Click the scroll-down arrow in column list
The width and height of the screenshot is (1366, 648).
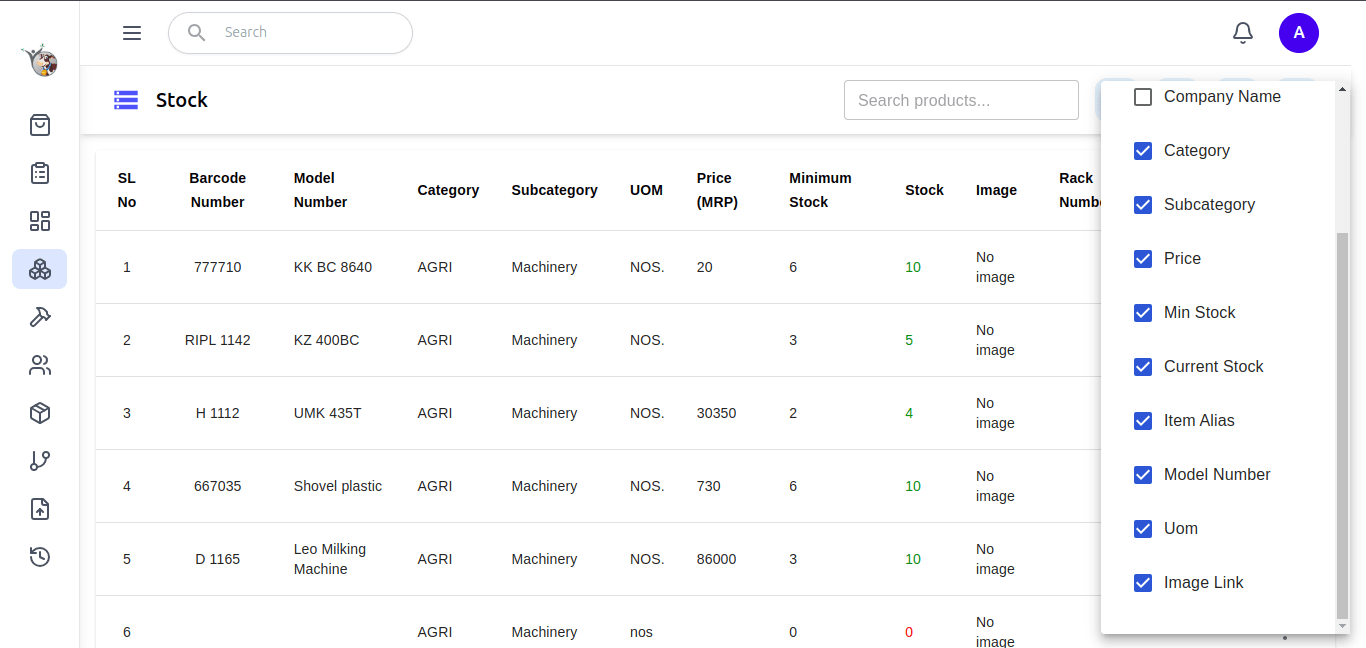[1342, 626]
